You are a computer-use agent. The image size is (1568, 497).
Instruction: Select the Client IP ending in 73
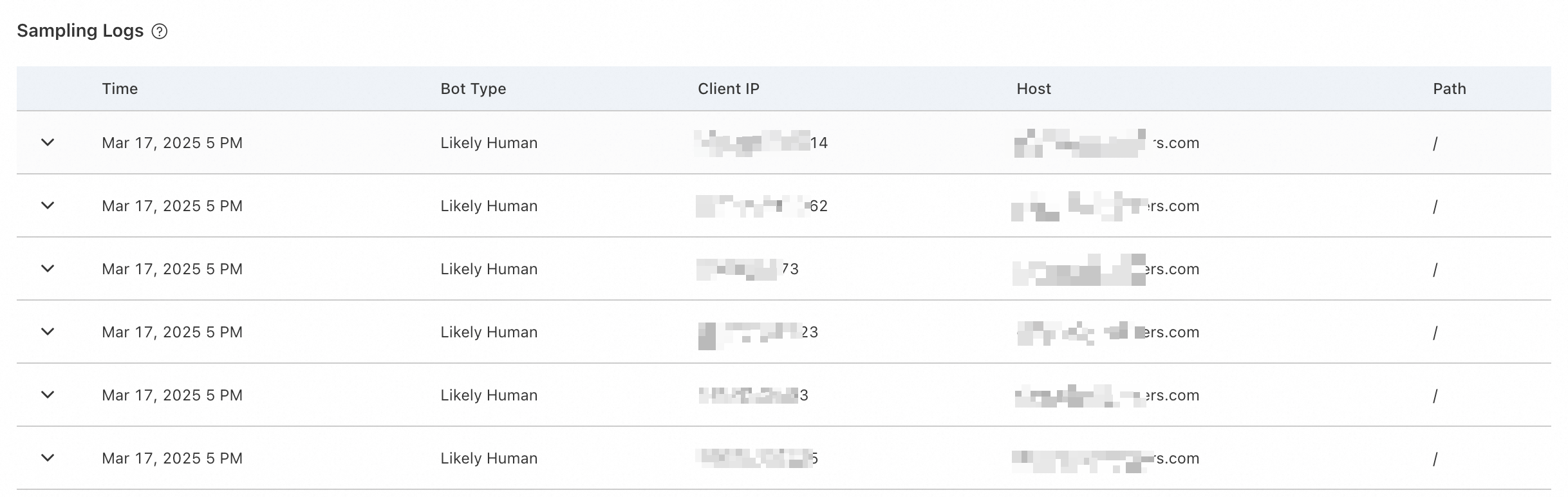point(747,269)
